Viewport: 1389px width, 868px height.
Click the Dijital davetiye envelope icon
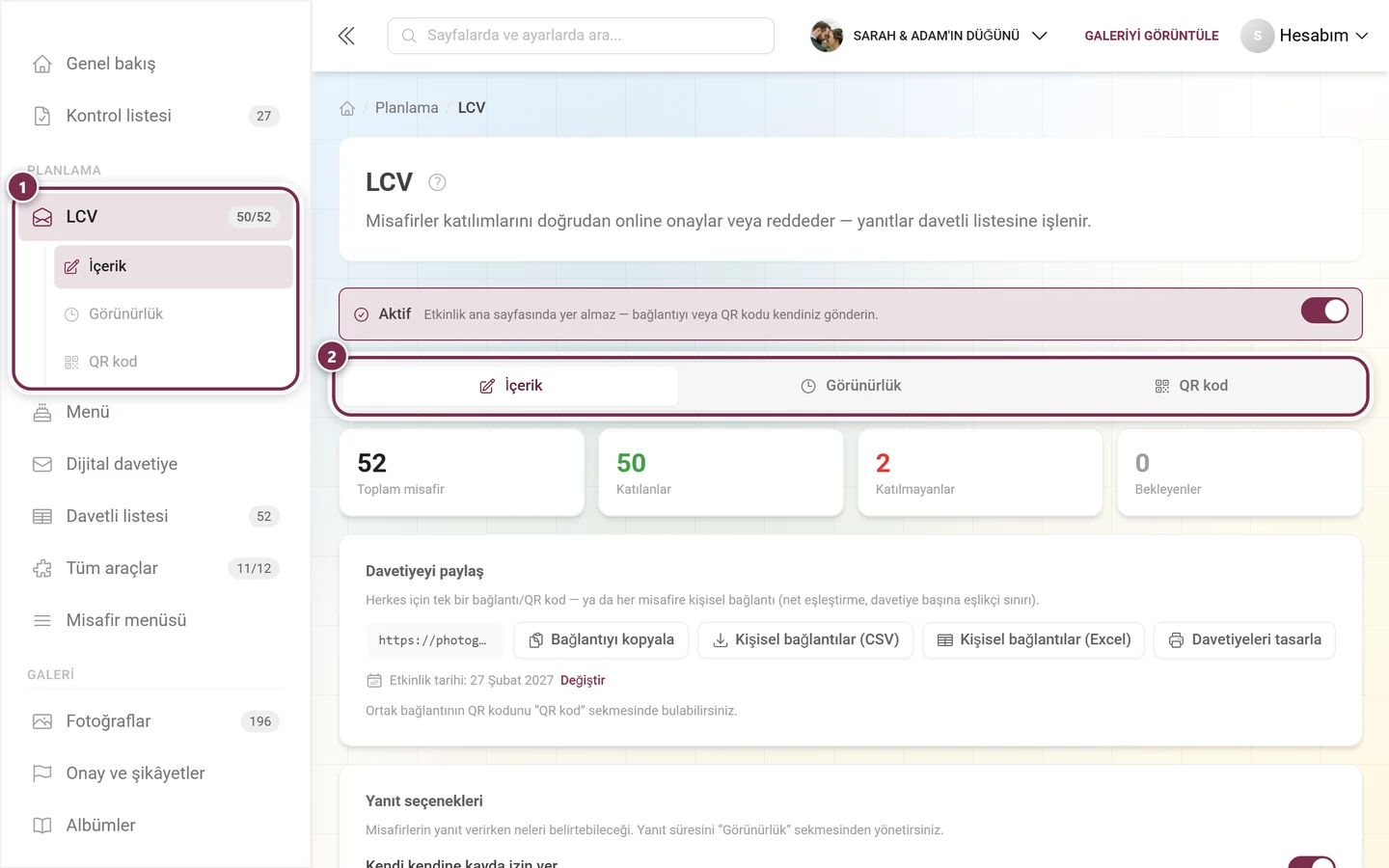pos(42,464)
